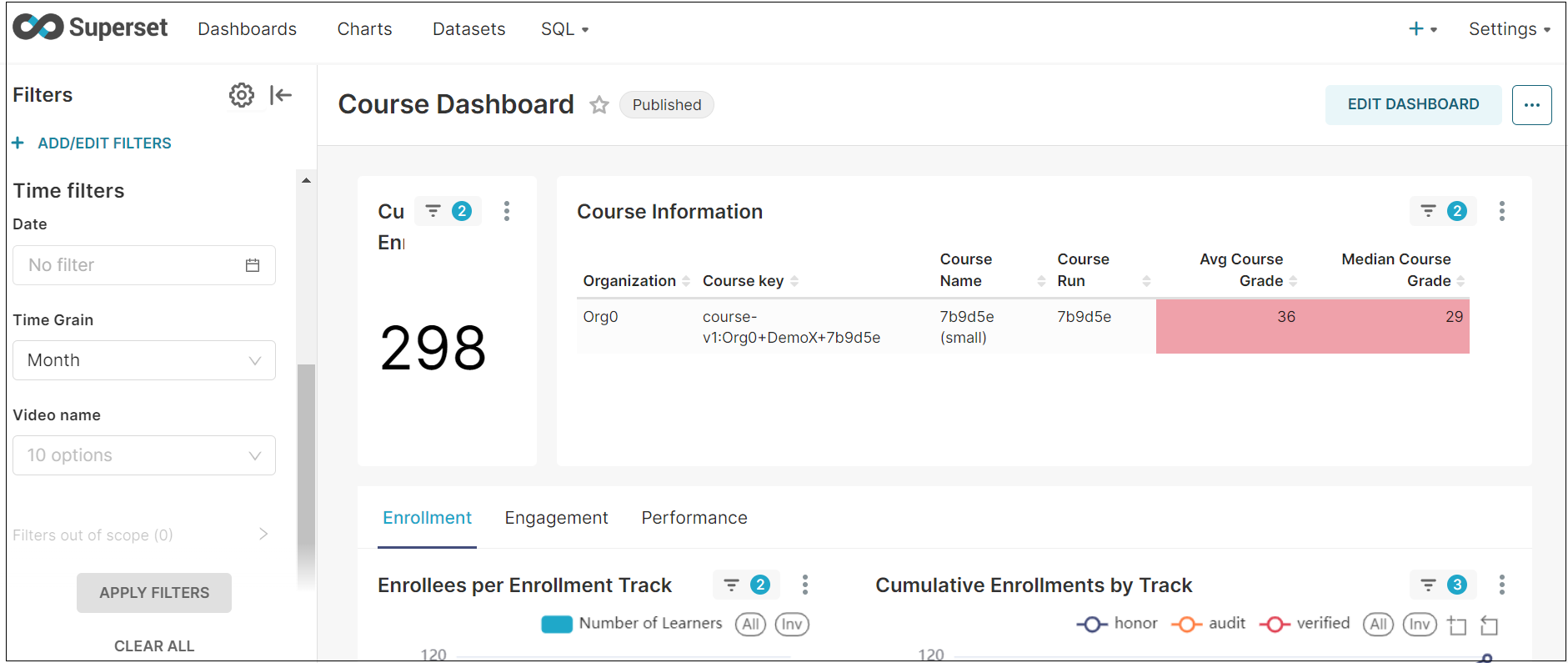Expand the SQL menu
Image resolution: width=1568 pixels, height=663 pixels.
tap(564, 29)
